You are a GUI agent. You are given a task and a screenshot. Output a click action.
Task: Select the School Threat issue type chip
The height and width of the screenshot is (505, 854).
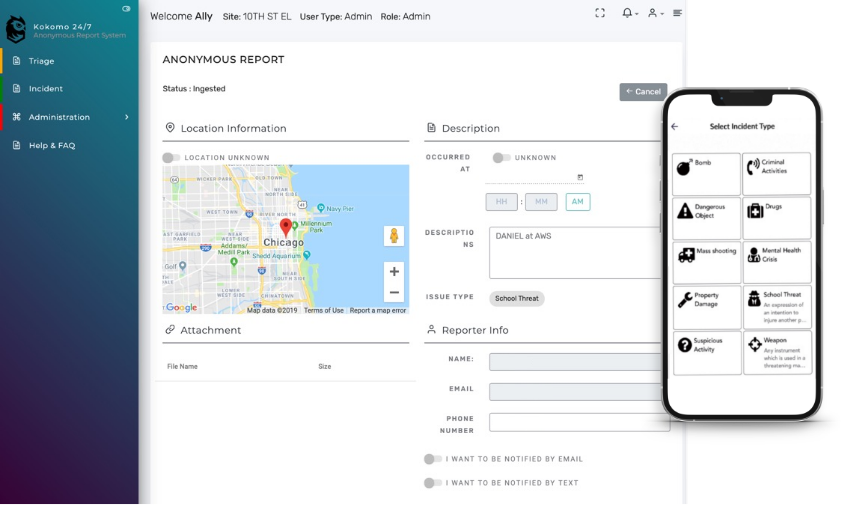coord(516,299)
